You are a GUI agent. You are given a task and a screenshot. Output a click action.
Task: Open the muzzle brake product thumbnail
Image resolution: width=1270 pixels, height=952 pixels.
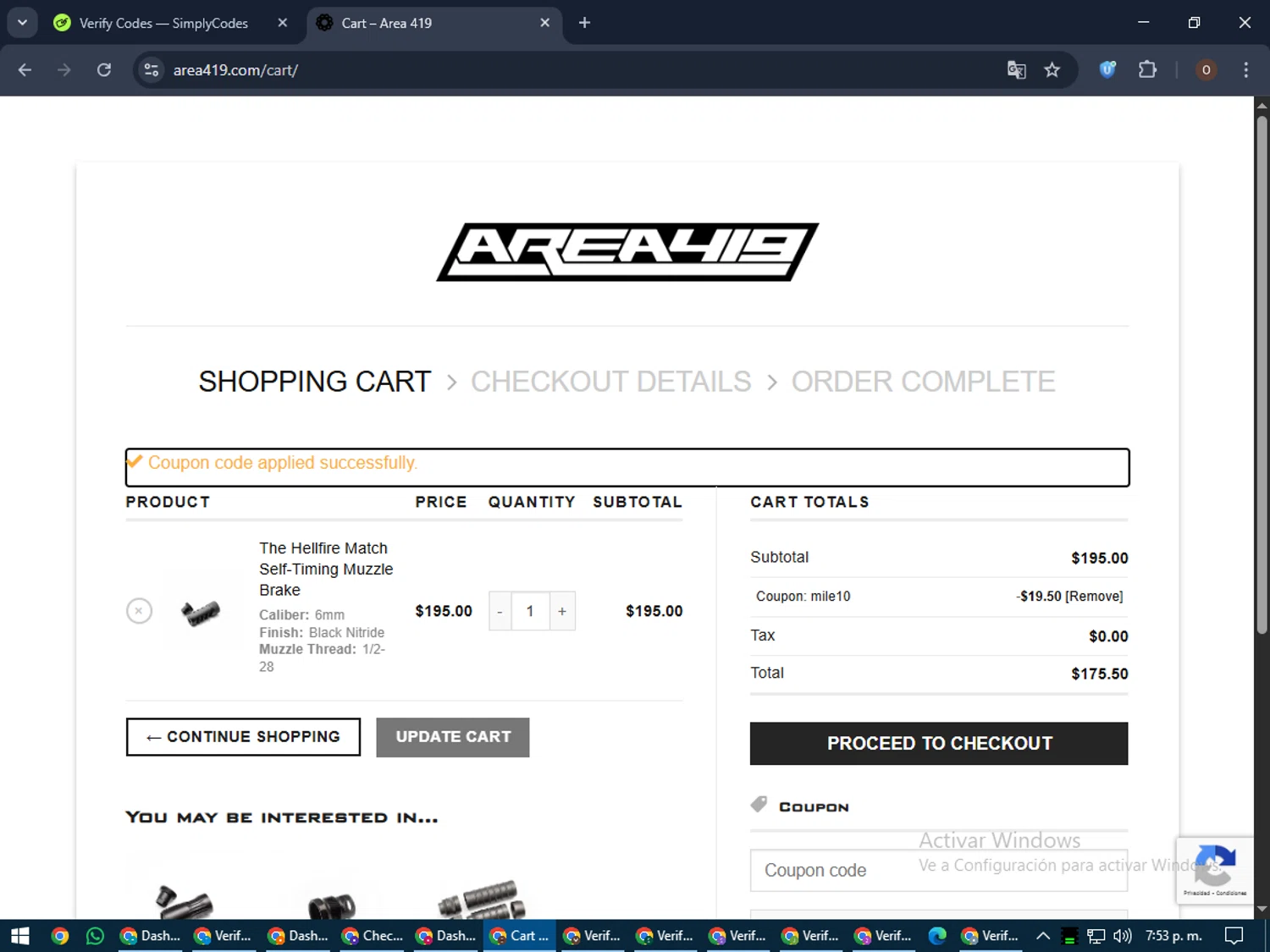point(201,611)
